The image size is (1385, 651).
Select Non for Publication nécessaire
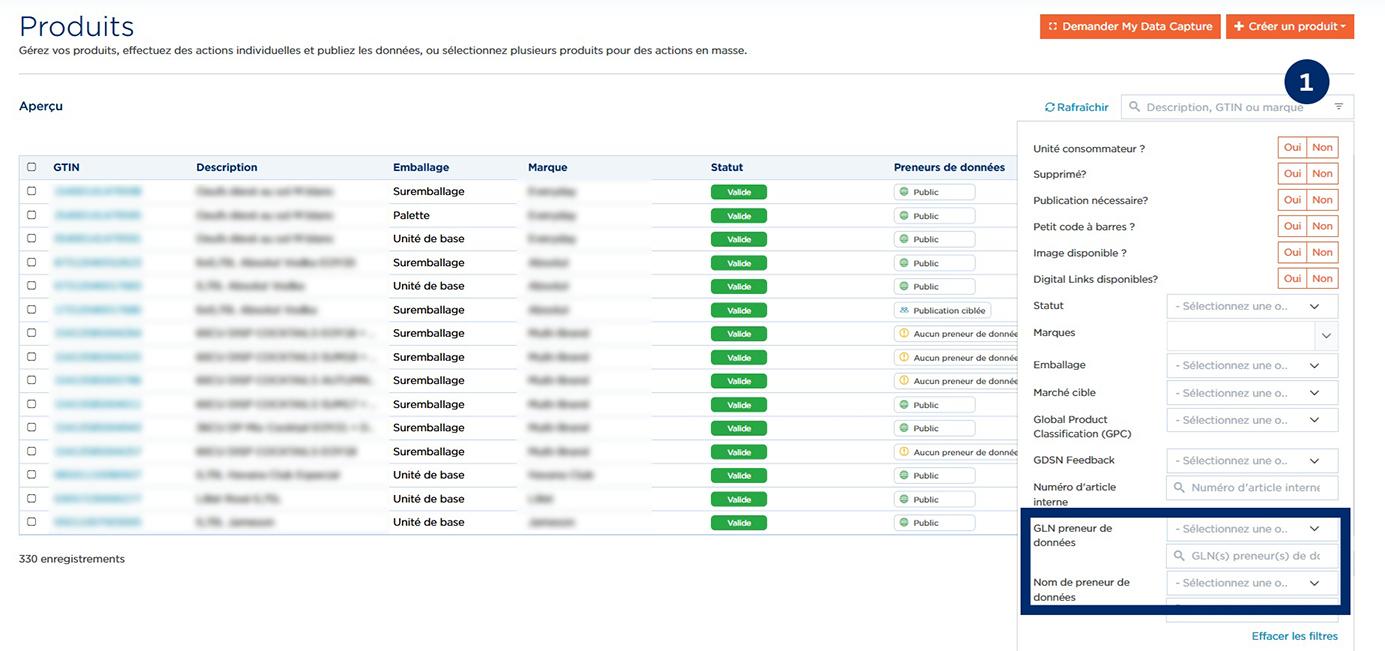click(1322, 200)
